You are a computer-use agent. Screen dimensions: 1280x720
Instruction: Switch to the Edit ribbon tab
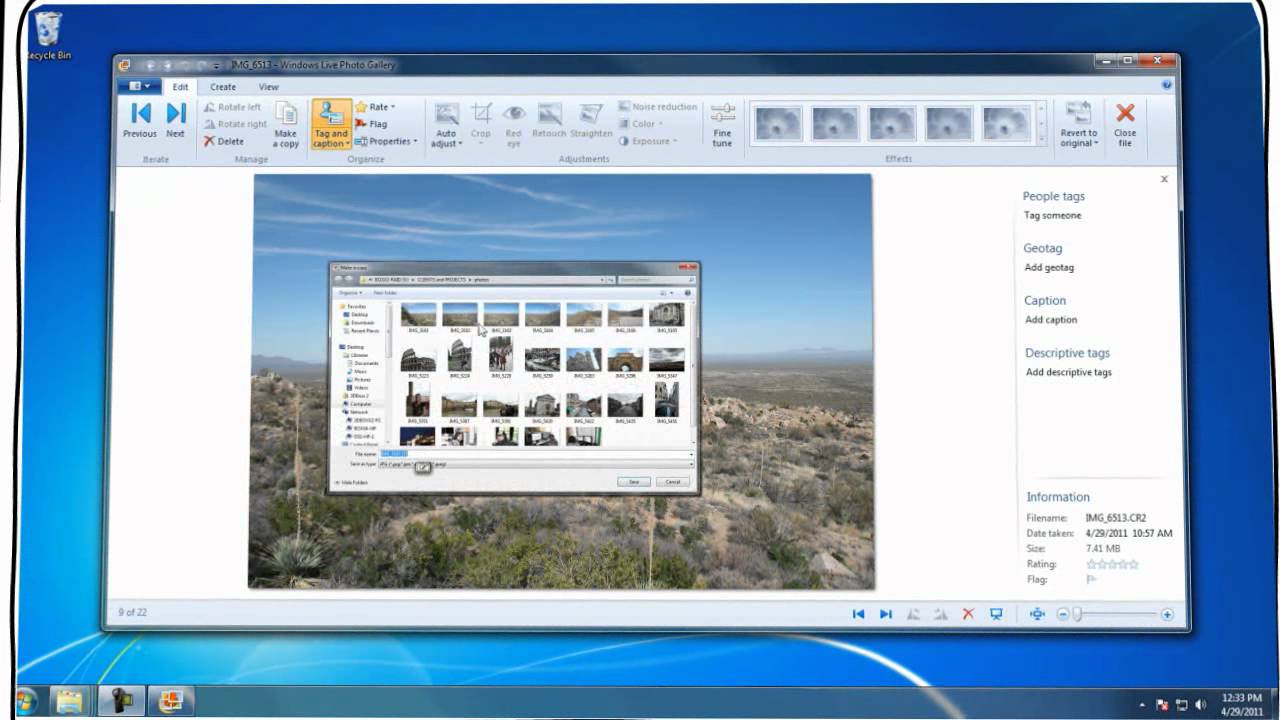(180, 87)
